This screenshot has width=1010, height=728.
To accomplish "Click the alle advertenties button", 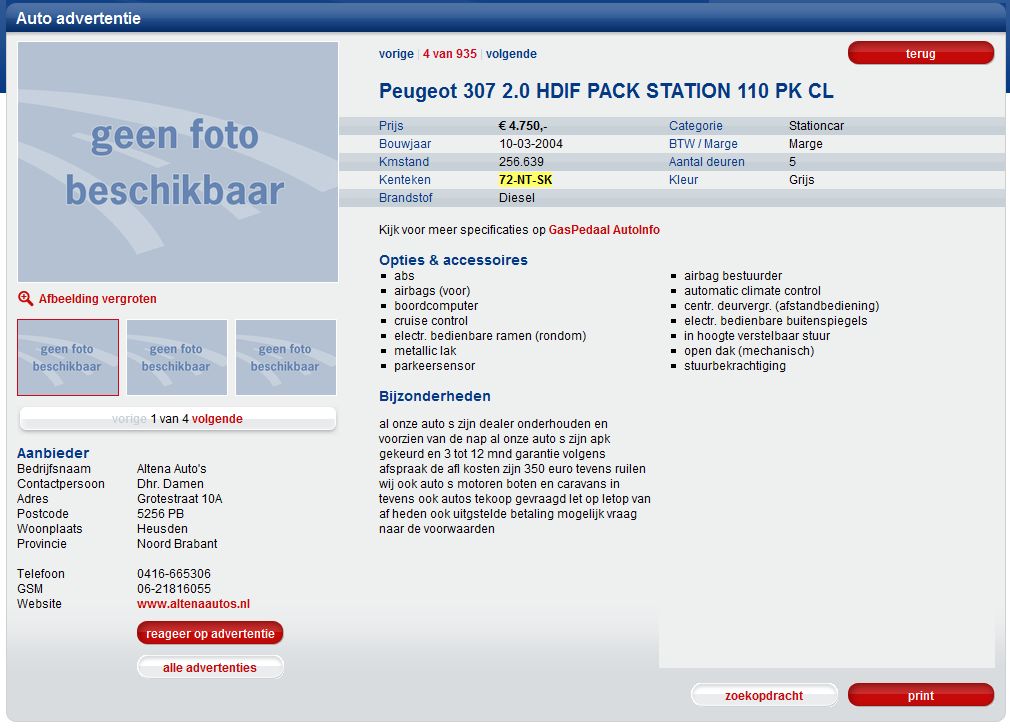I will point(210,667).
